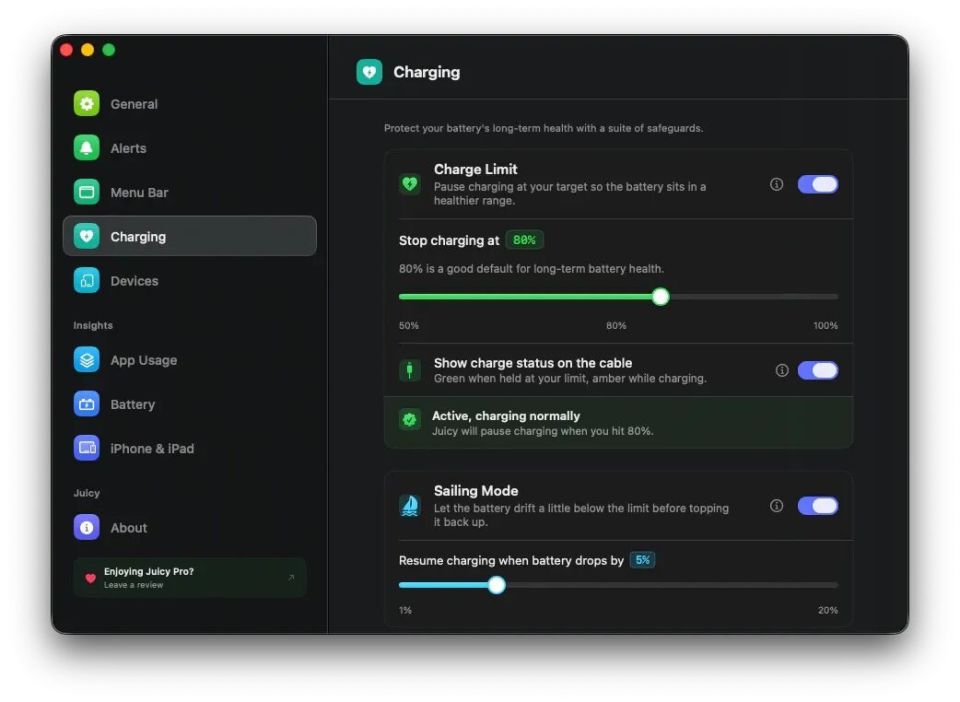Click the Menu Bar window icon

pos(86,192)
